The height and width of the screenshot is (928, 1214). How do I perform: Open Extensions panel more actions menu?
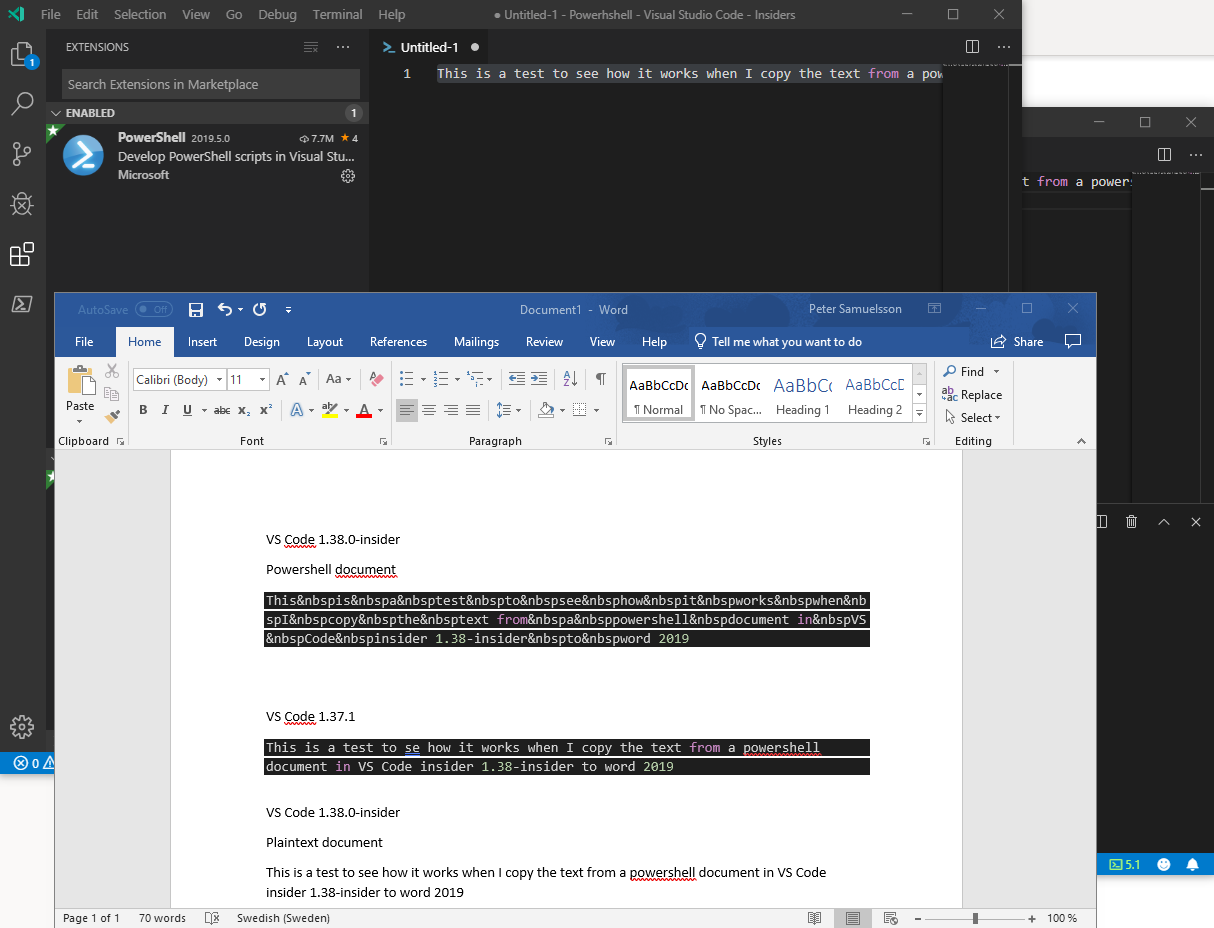coord(343,47)
